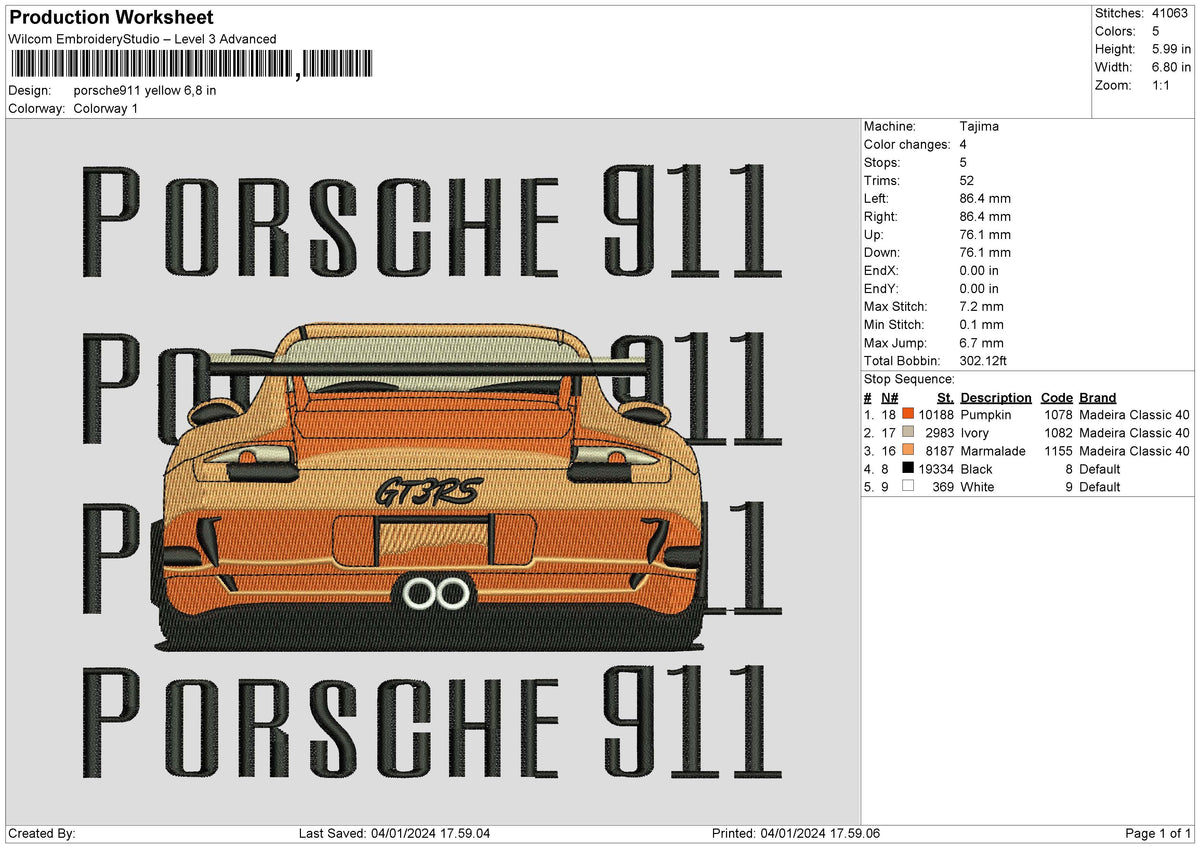Click the Production Worksheet title
The height and width of the screenshot is (848, 1200).
[x=111, y=18]
